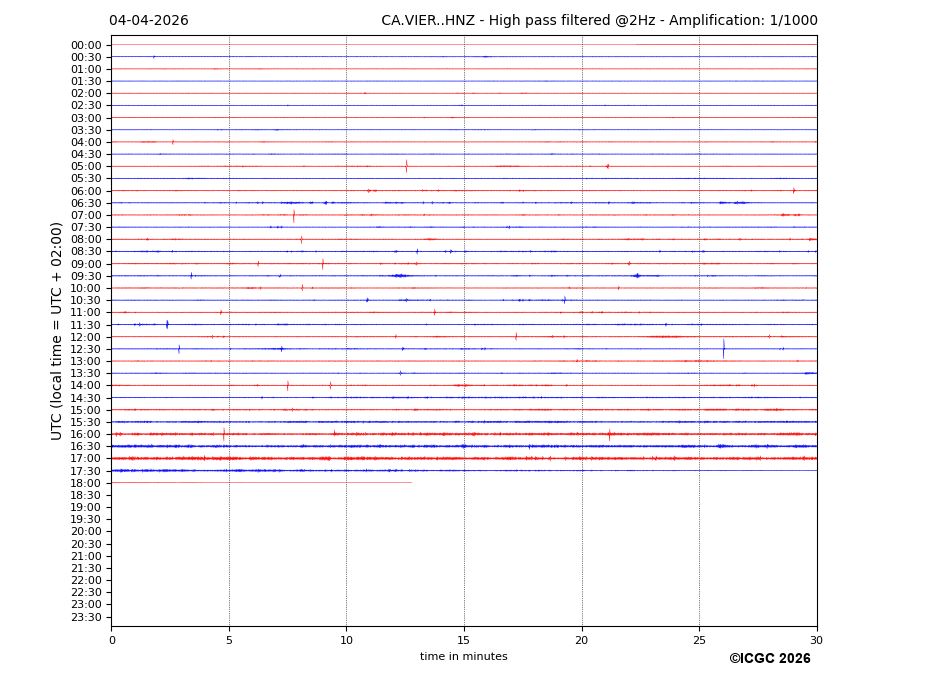Select the 05:00 time row label

pyautogui.click(x=86, y=167)
